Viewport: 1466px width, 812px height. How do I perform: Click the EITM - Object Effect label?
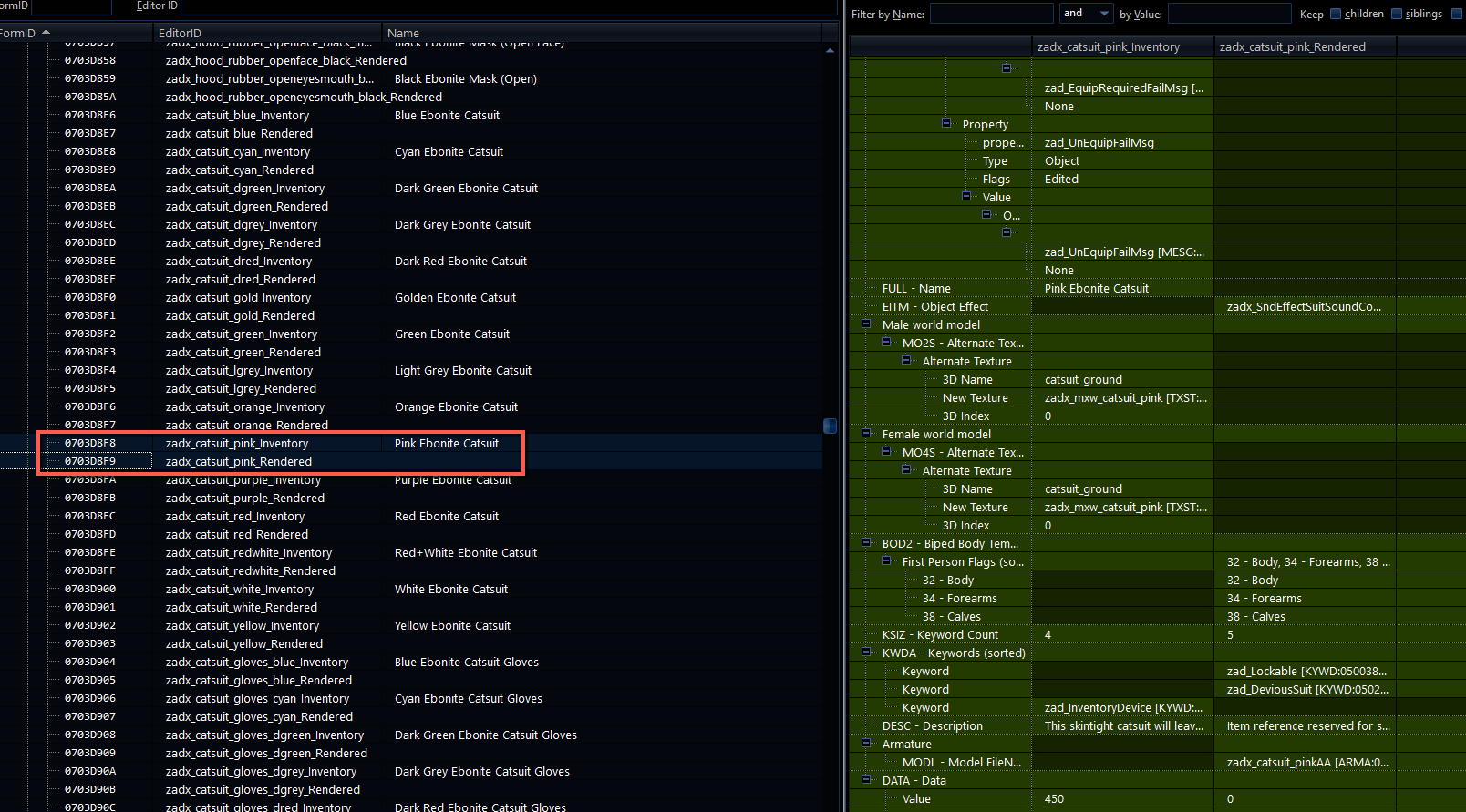tap(934, 306)
